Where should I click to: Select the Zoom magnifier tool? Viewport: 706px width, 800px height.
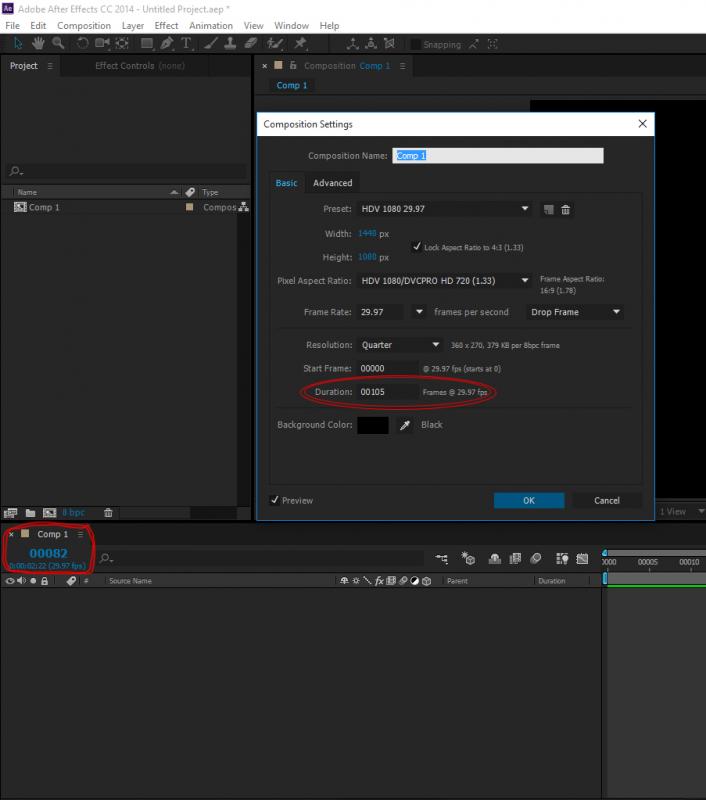tap(57, 44)
